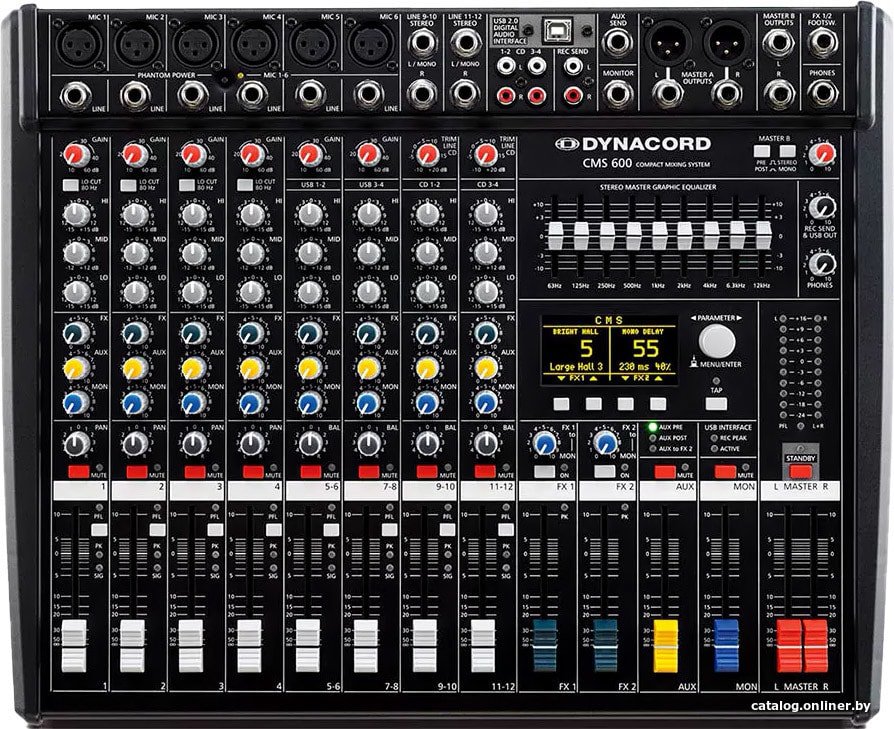The image size is (894, 729).
Task: Toggle the LO CUT 80 Hz switch on channel 4
Action: click(245, 185)
